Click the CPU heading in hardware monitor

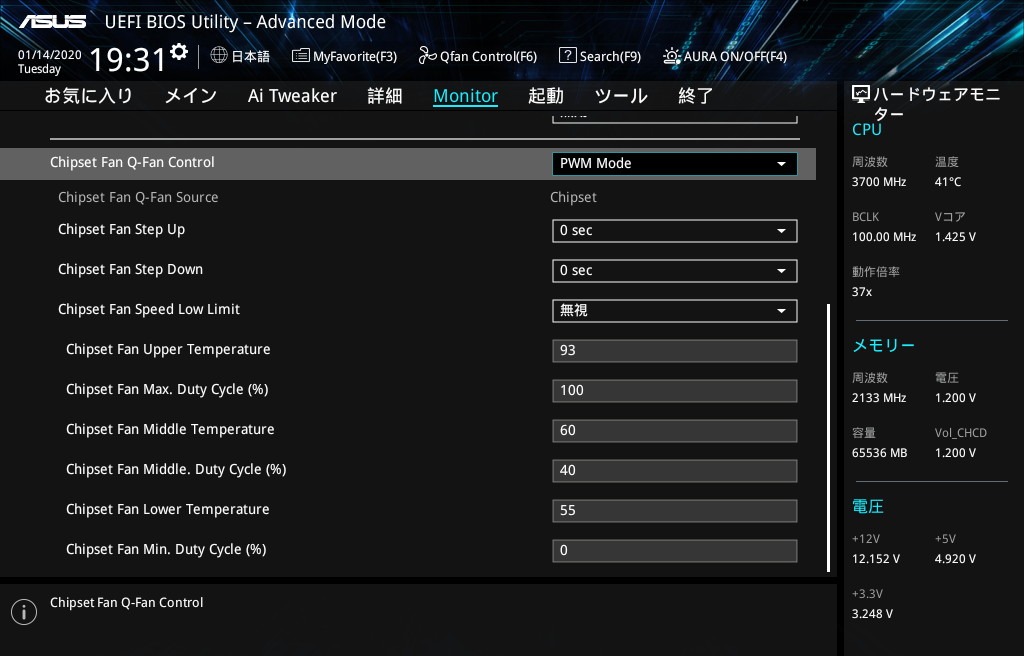tap(867, 129)
